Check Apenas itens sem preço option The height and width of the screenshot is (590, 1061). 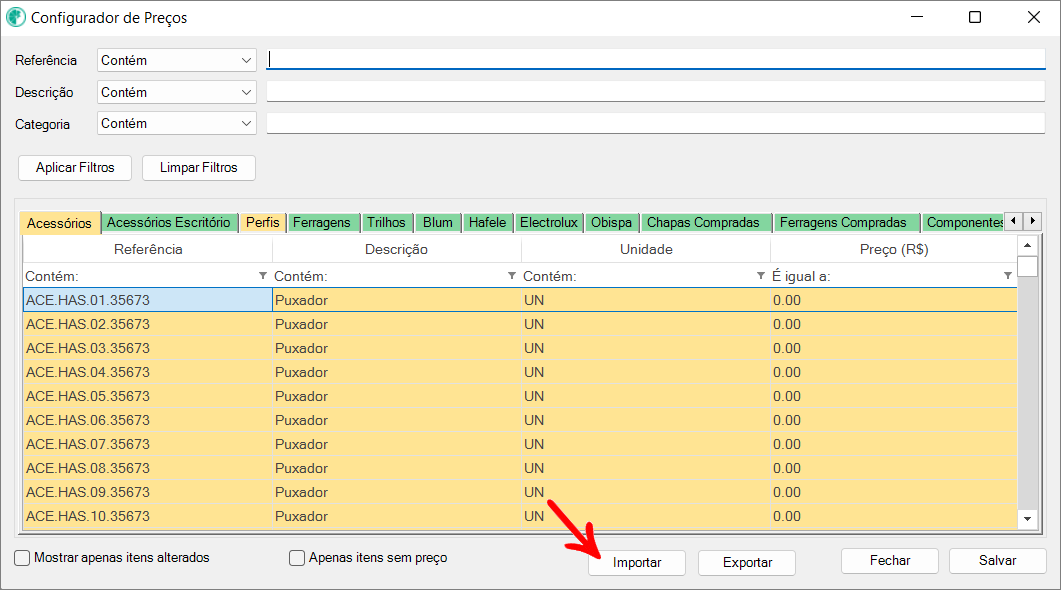point(296,558)
